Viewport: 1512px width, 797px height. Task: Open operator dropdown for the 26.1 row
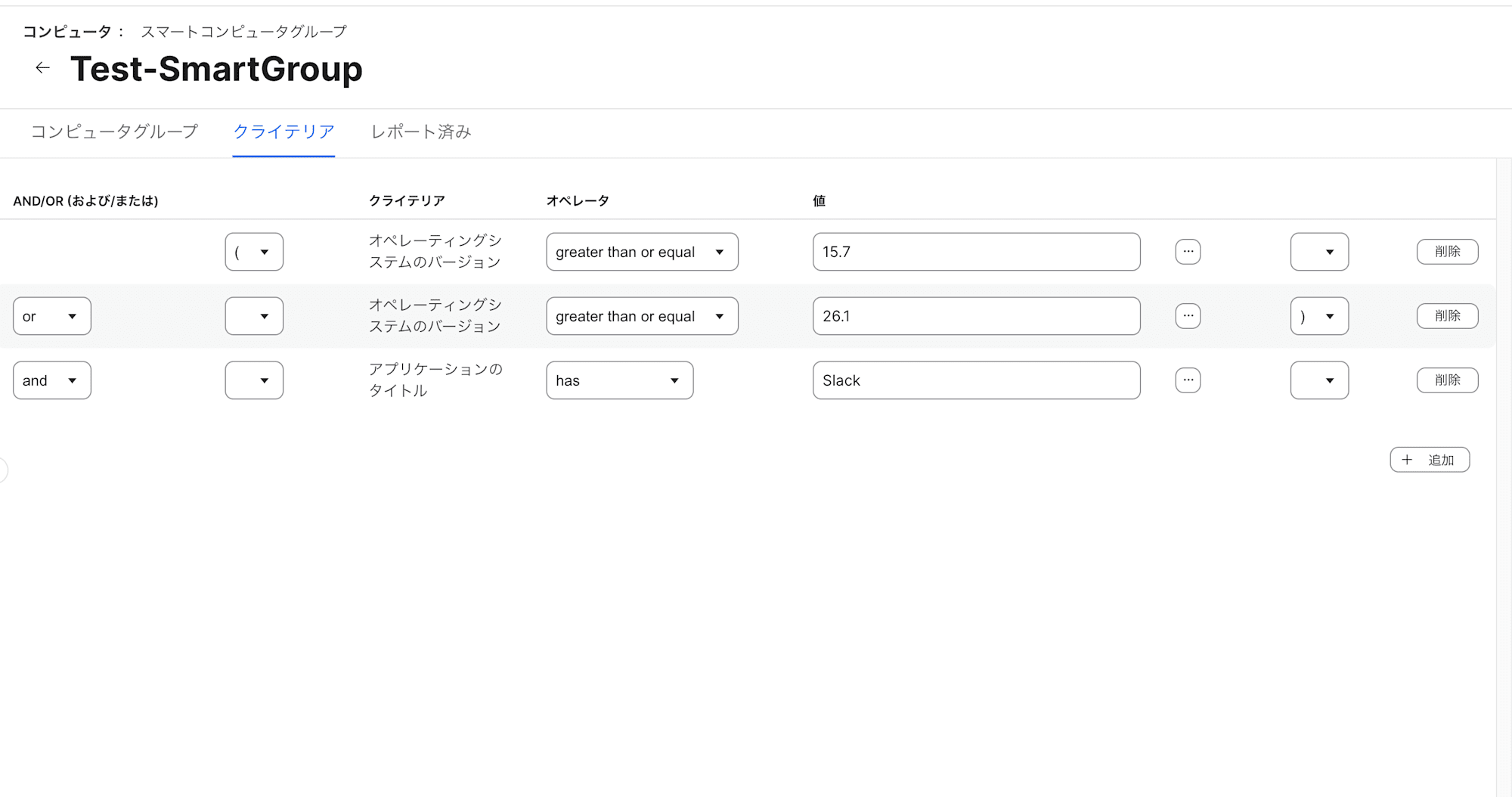click(641, 316)
